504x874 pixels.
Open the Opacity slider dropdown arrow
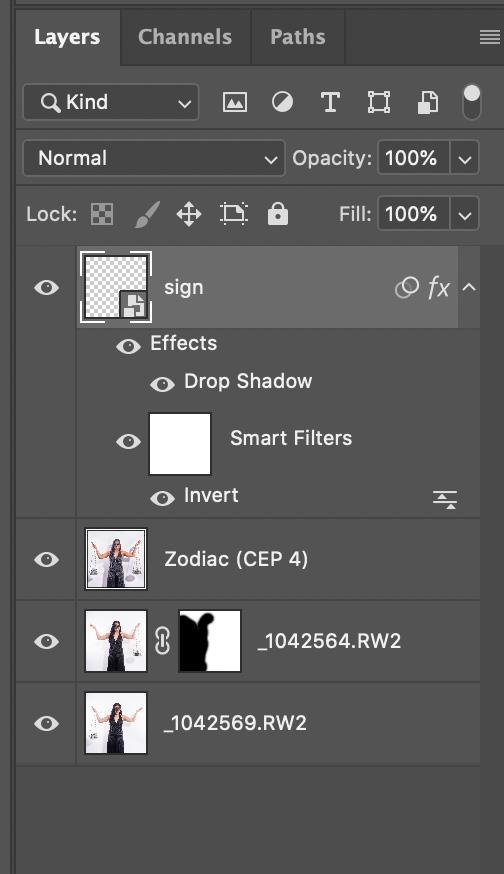pyautogui.click(x=464, y=159)
